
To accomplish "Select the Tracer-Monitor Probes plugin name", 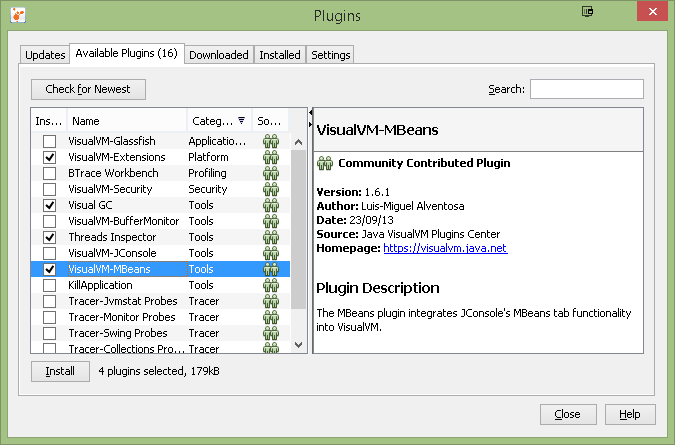I will (x=122, y=317).
